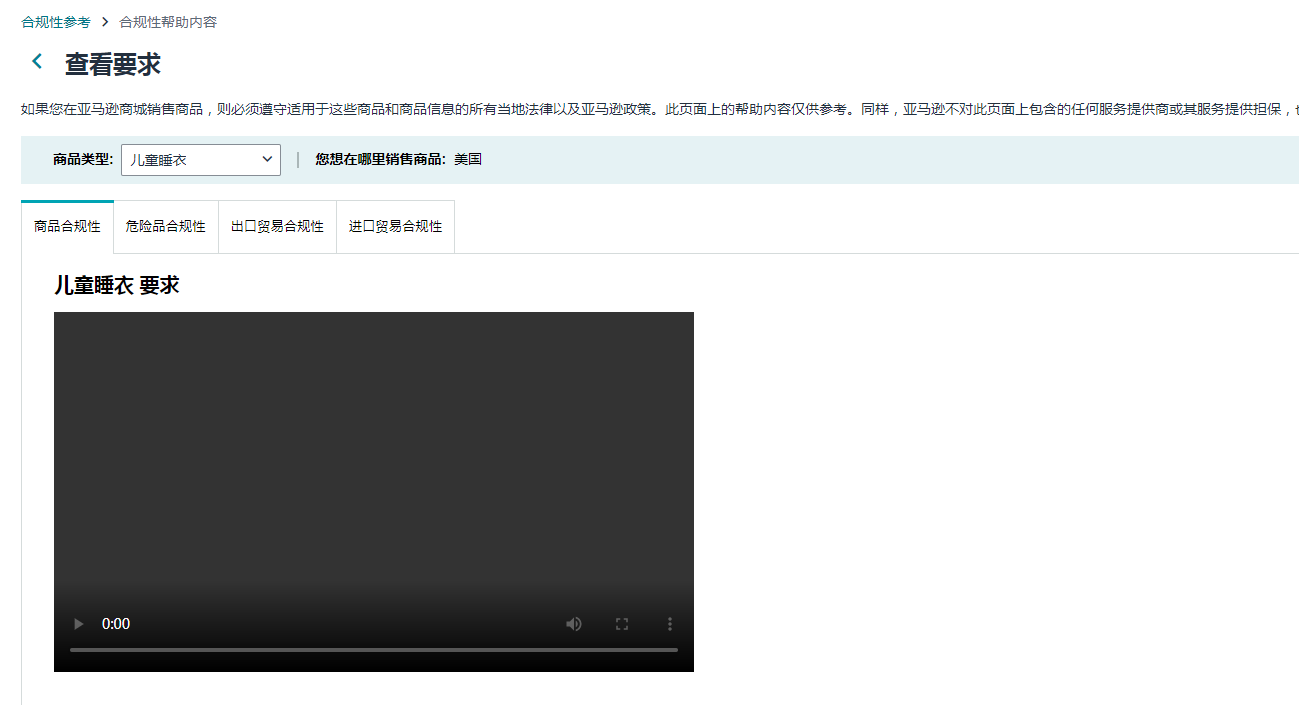1299x705 pixels.
Task: Click the 儿童睡衣 要求 section heading
Action: (116, 285)
